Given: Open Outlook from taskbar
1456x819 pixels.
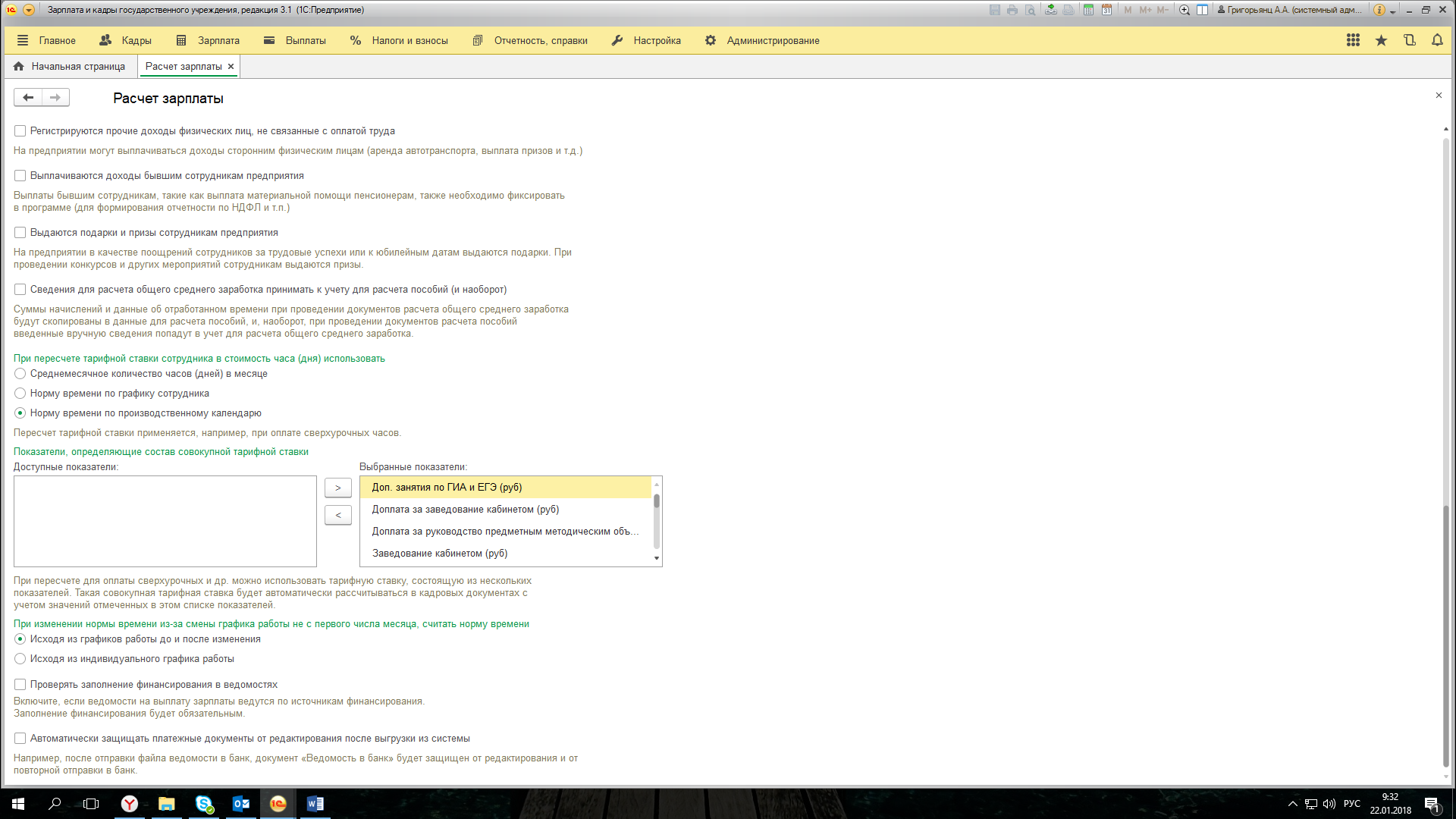Looking at the screenshot, I should click(241, 804).
